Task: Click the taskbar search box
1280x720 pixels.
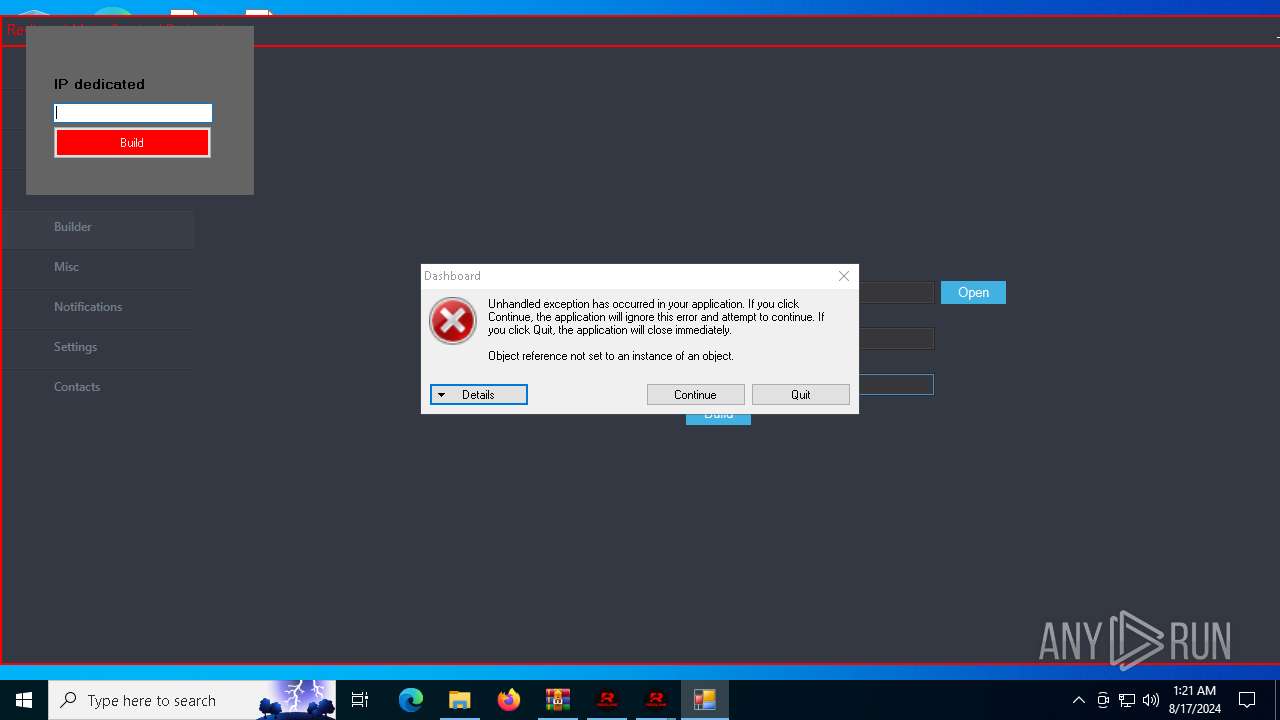Action: click(192, 700)
